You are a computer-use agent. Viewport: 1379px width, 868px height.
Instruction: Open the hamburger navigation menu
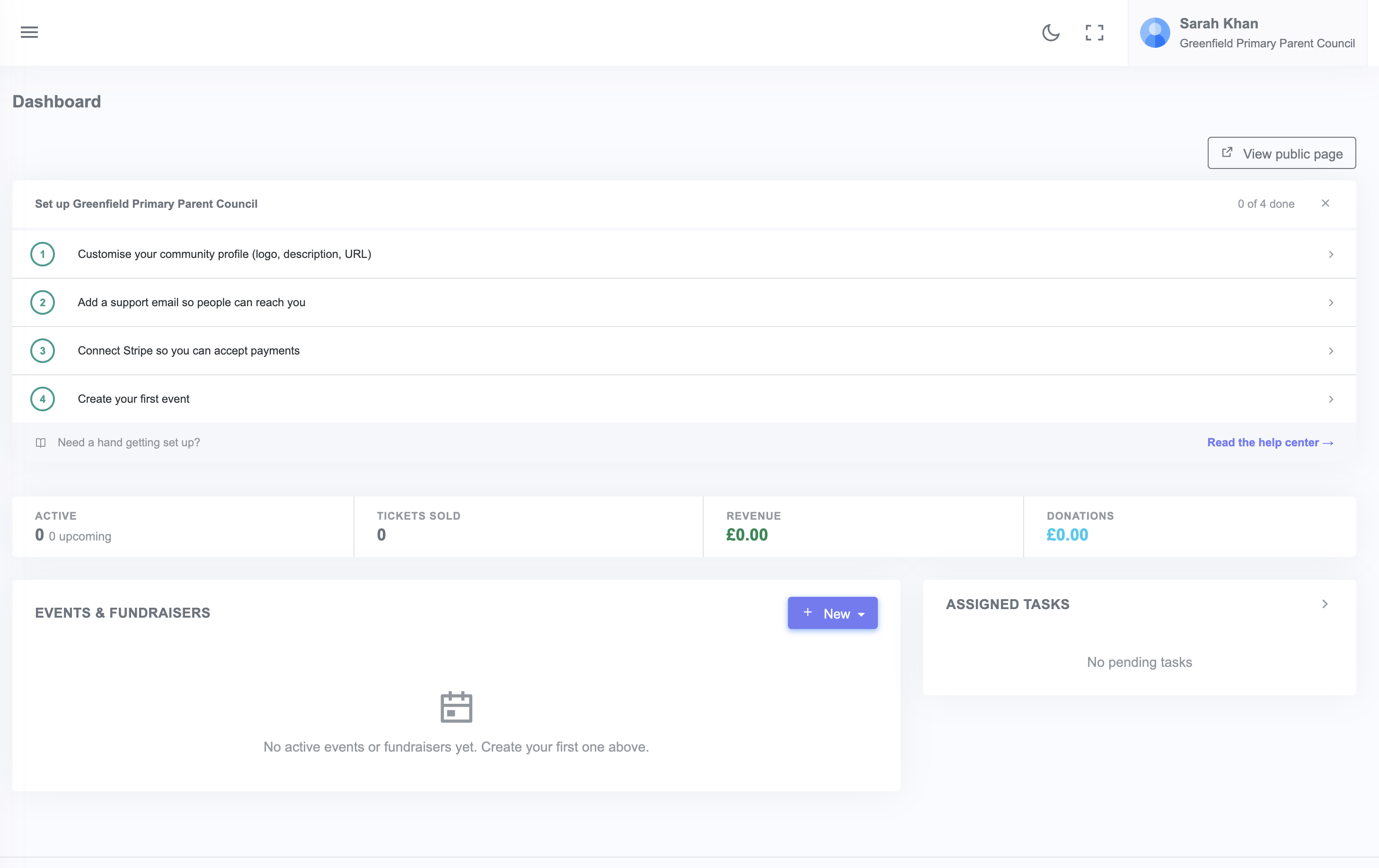click(x=29, y=32)
